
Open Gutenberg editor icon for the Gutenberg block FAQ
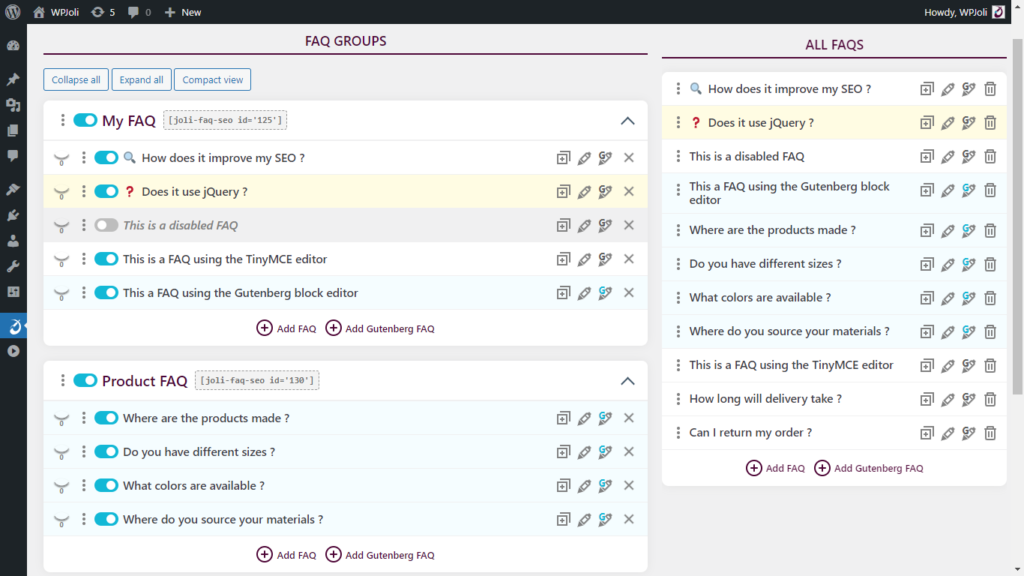(x=605, y=292)
